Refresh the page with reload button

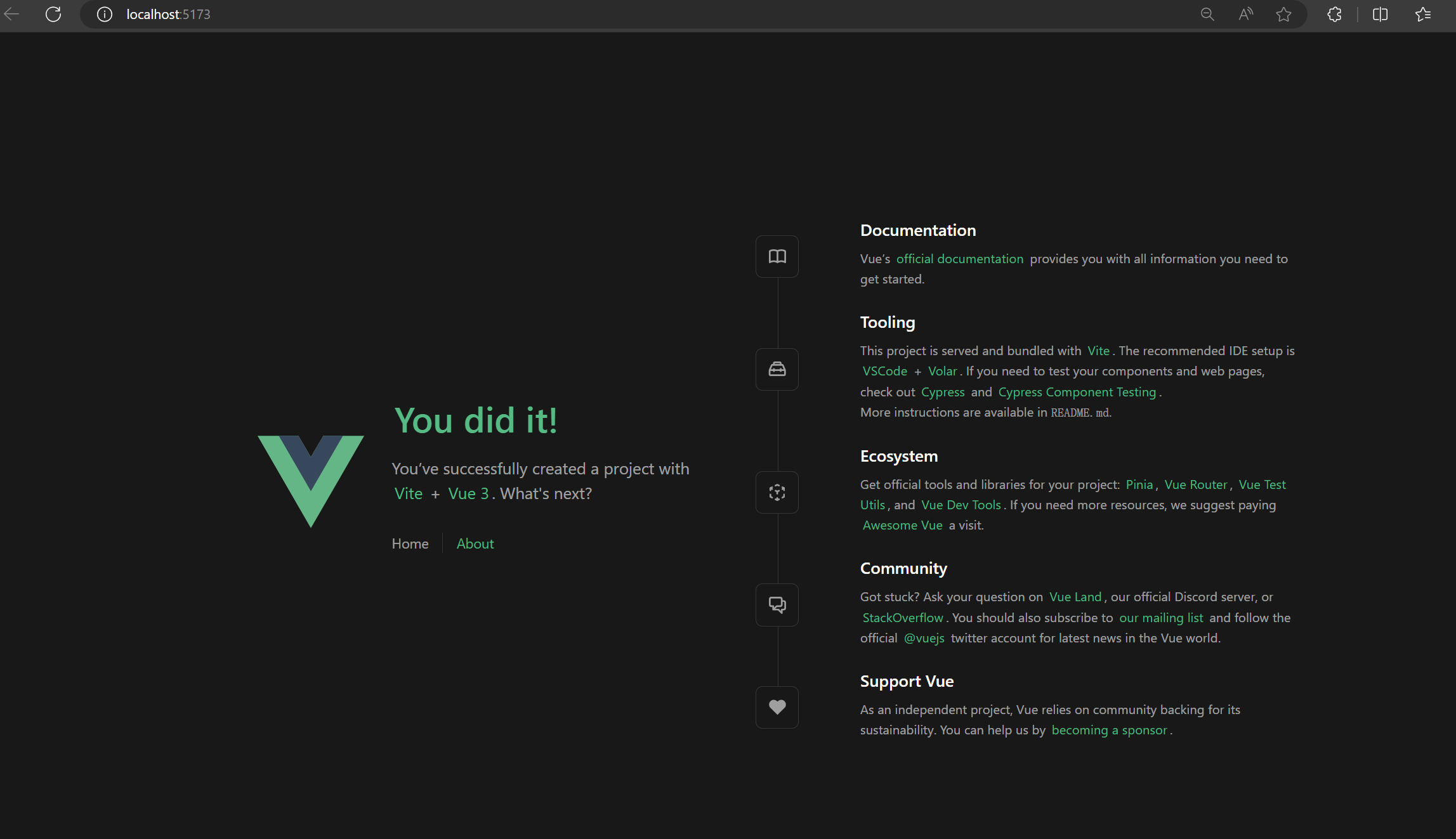(x=53, y=14)
